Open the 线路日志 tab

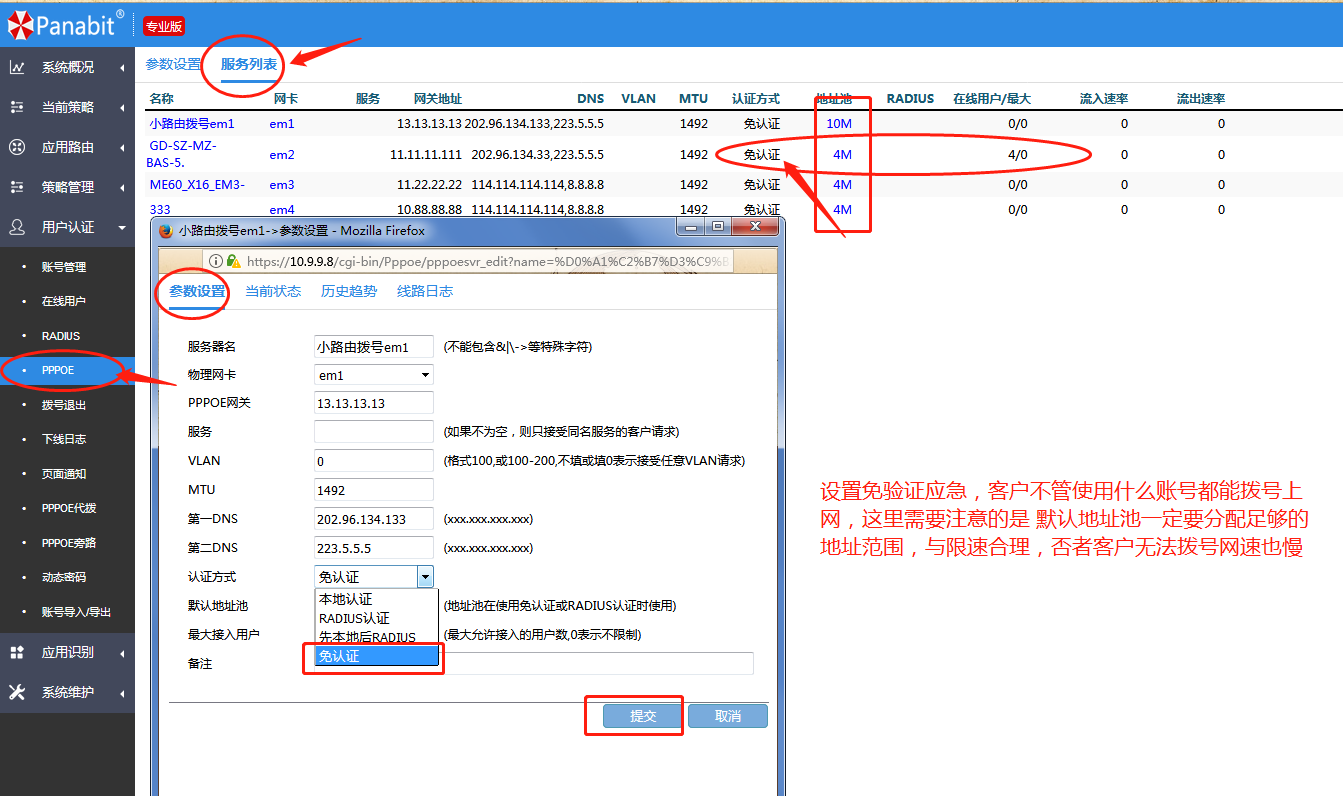pyautogui.click(x=425, y=291)
